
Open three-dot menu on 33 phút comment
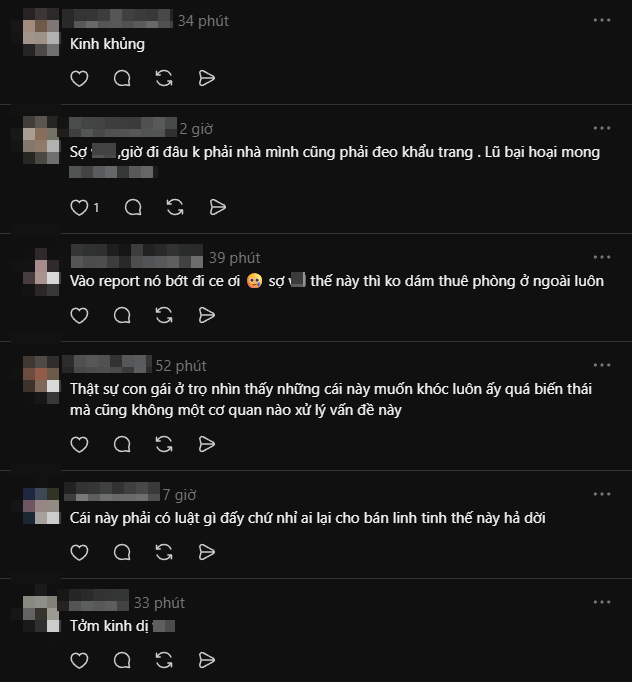point(602,602)
